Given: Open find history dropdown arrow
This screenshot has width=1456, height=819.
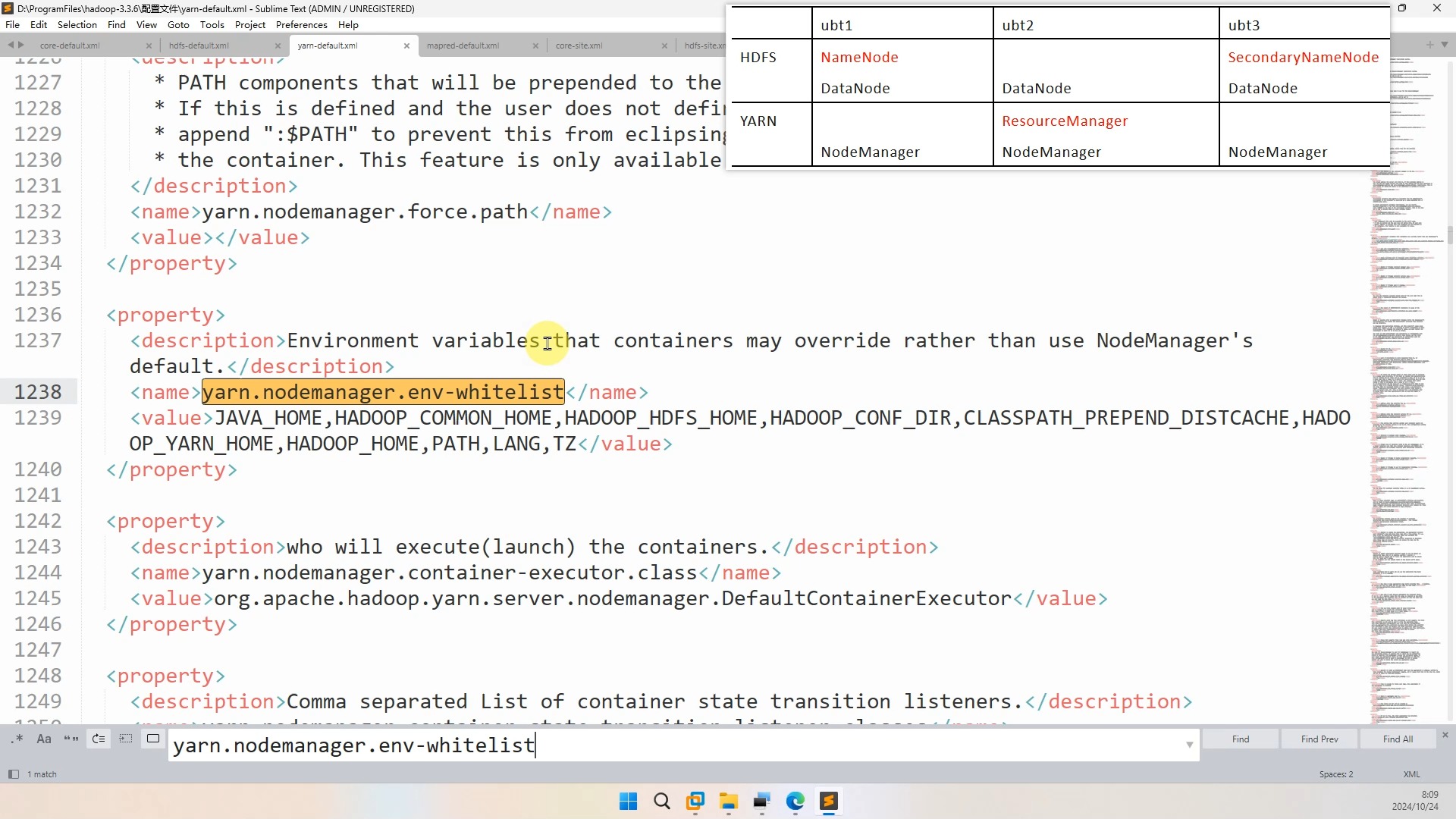Looking at the screenshot, I should 1189,745.
